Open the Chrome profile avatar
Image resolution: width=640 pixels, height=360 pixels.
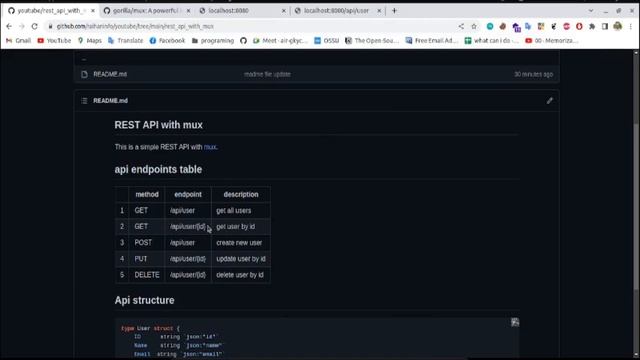[618, 26]
